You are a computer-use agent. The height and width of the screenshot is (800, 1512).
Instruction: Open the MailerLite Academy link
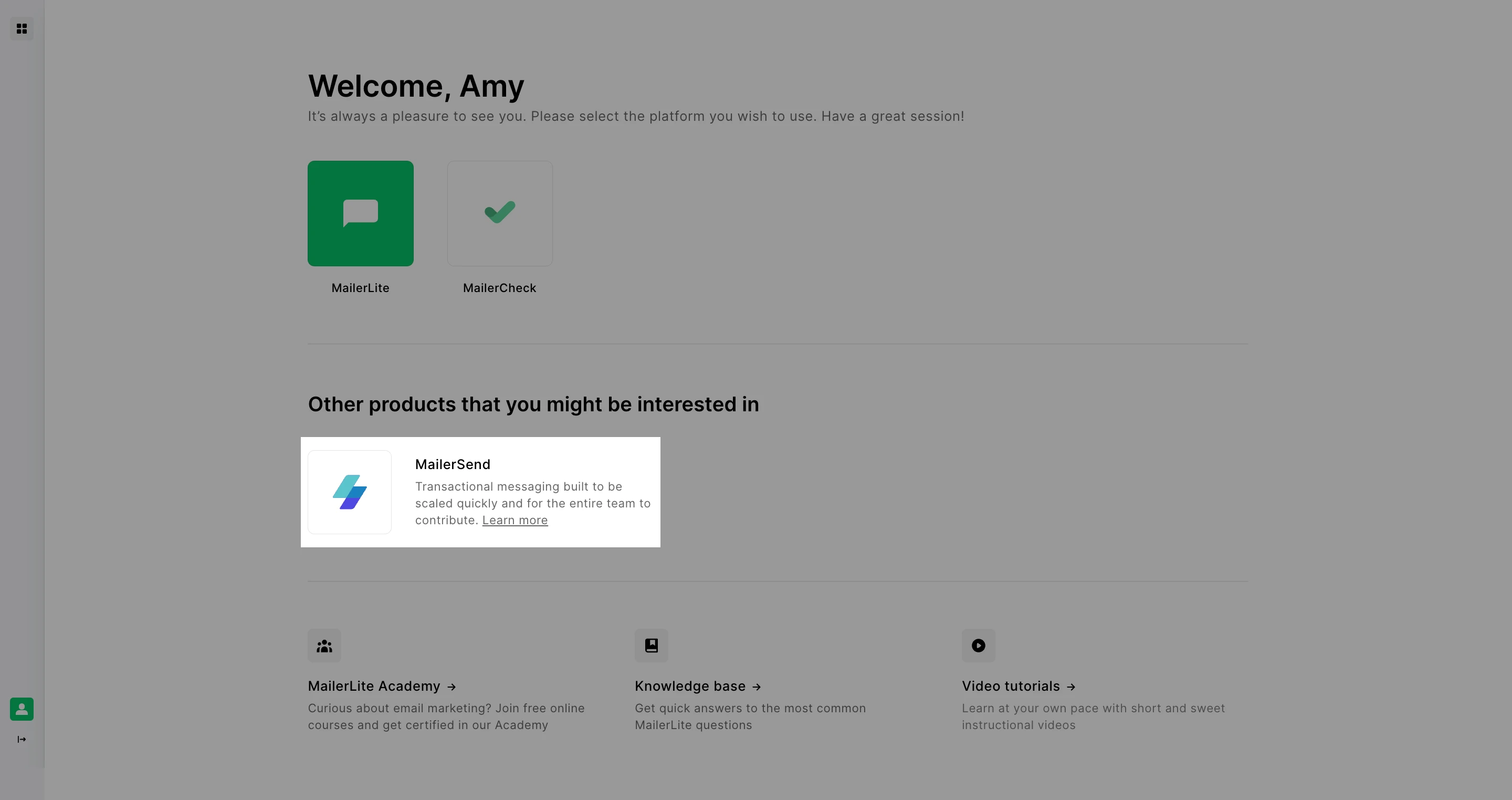click(374, 686)
